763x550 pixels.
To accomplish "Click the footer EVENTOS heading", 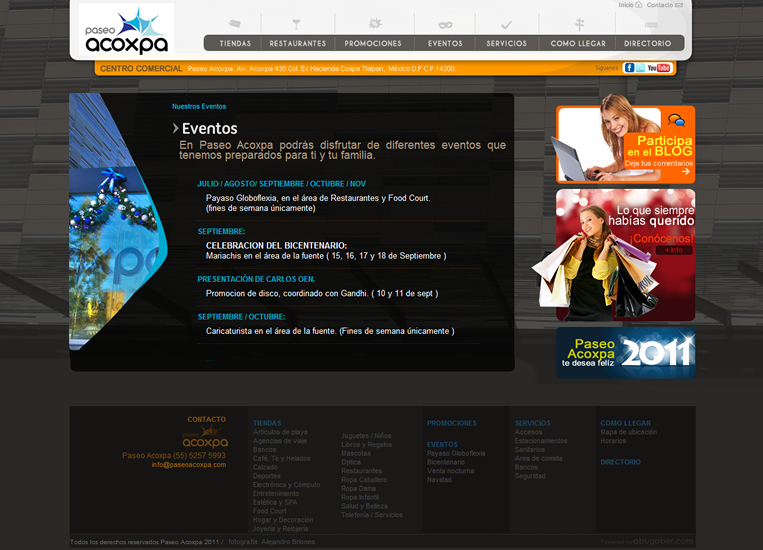I will [x=442, y=444].
